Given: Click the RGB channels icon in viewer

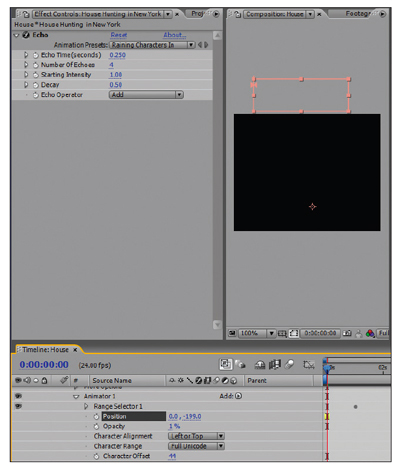Looking at the screenshot, I should point(370,333).
